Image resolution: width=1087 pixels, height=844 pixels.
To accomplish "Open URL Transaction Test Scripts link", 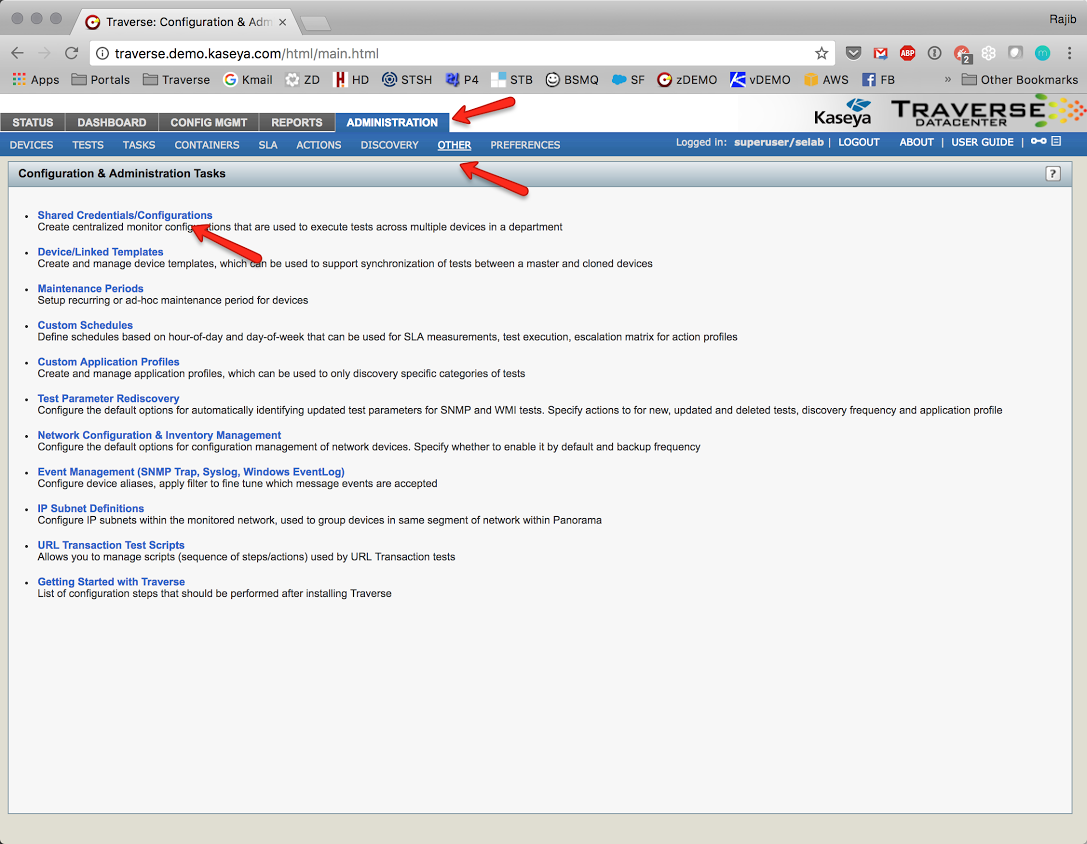I will 111,545.
